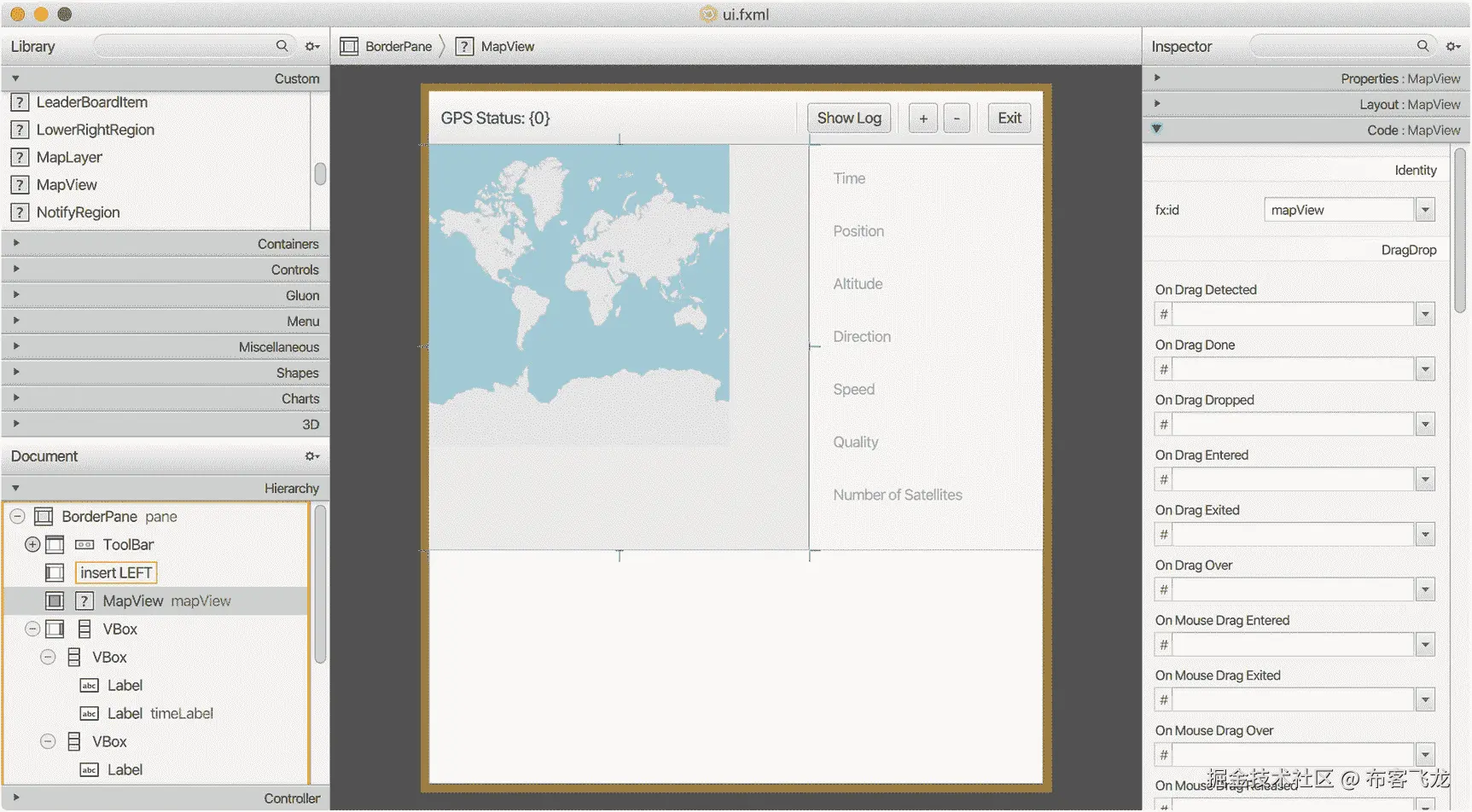1472x812 pixels.
Task: Click the Hierarchy tree scrollbar thumb
Action: click(320, 584)
